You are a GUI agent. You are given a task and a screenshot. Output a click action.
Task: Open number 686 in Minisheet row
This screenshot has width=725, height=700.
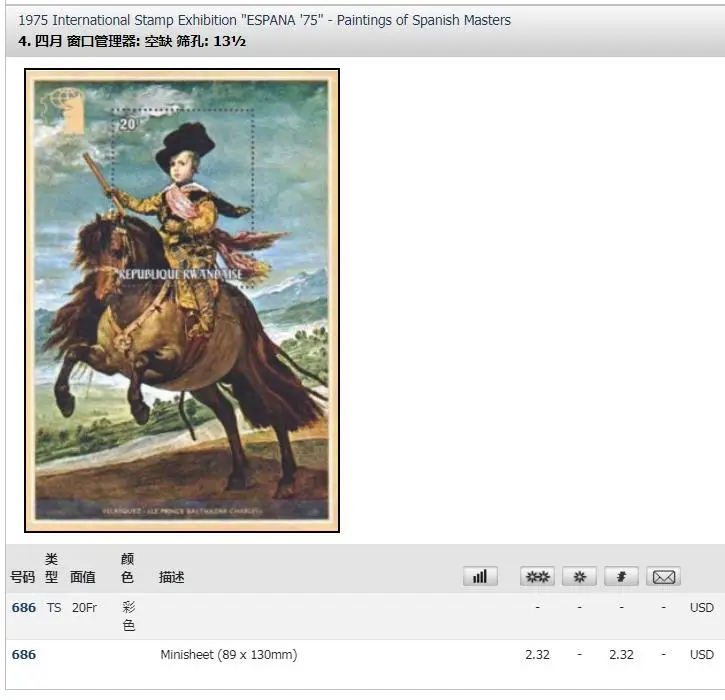point(24,654)
